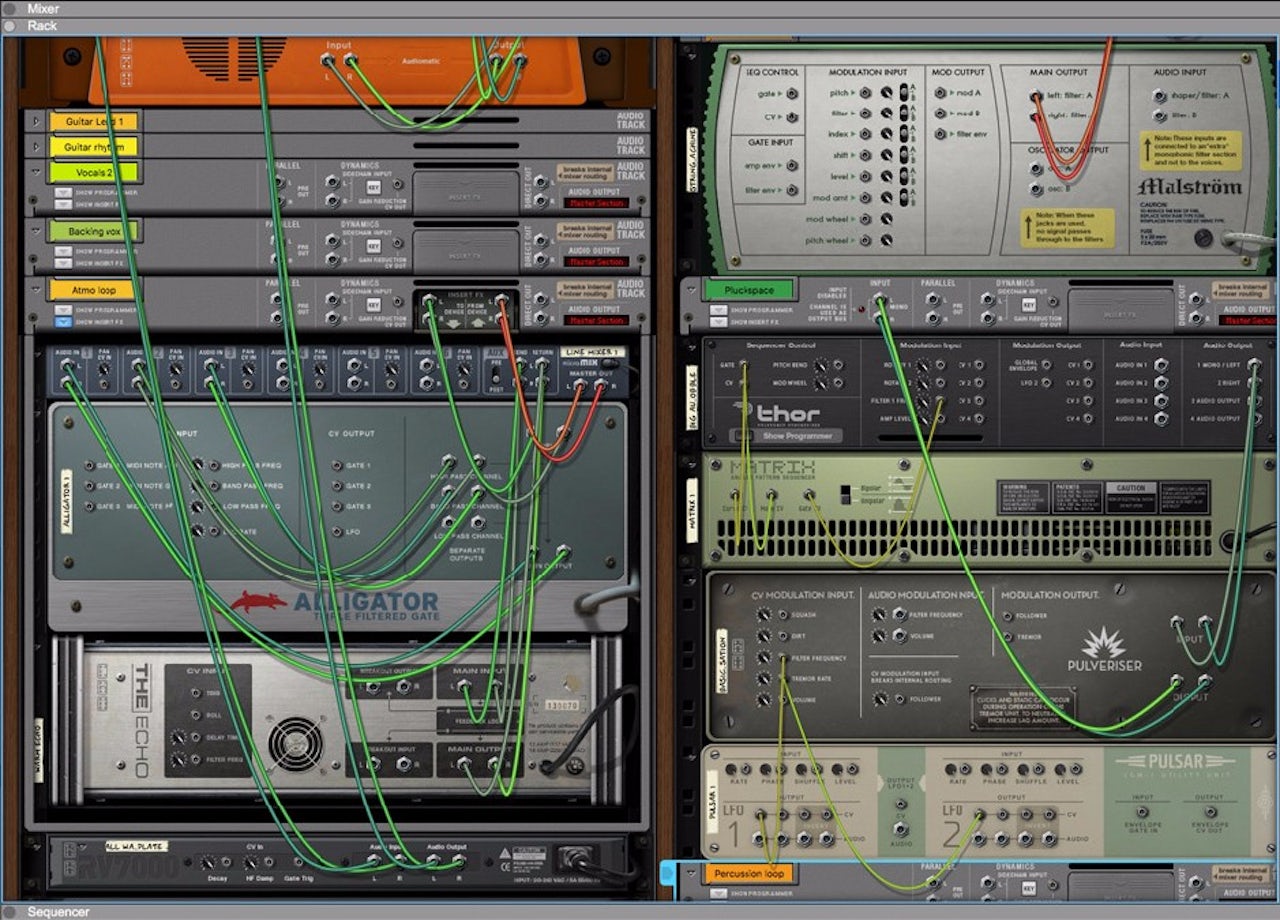Flip the Malström level A/B switch

click(904, 177)
